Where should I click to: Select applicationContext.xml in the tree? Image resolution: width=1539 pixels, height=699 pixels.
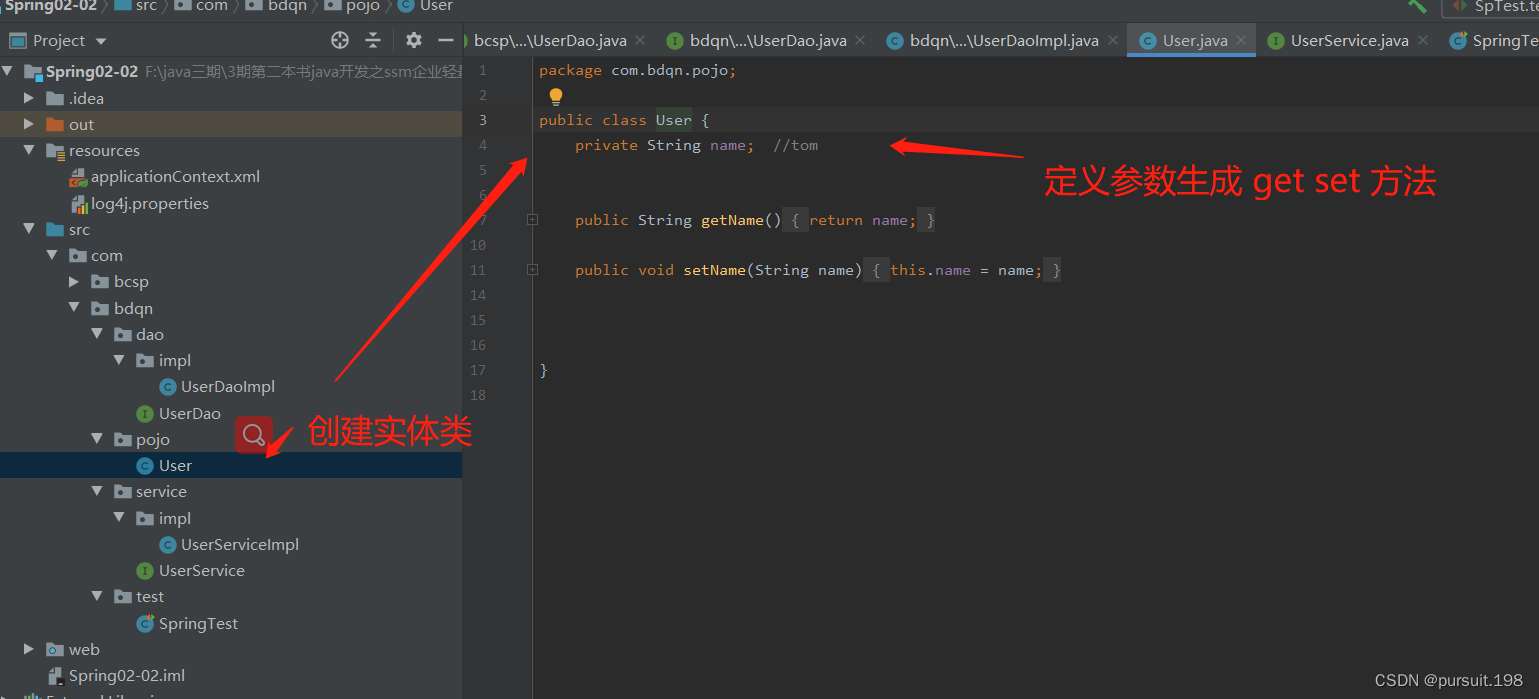175,177
